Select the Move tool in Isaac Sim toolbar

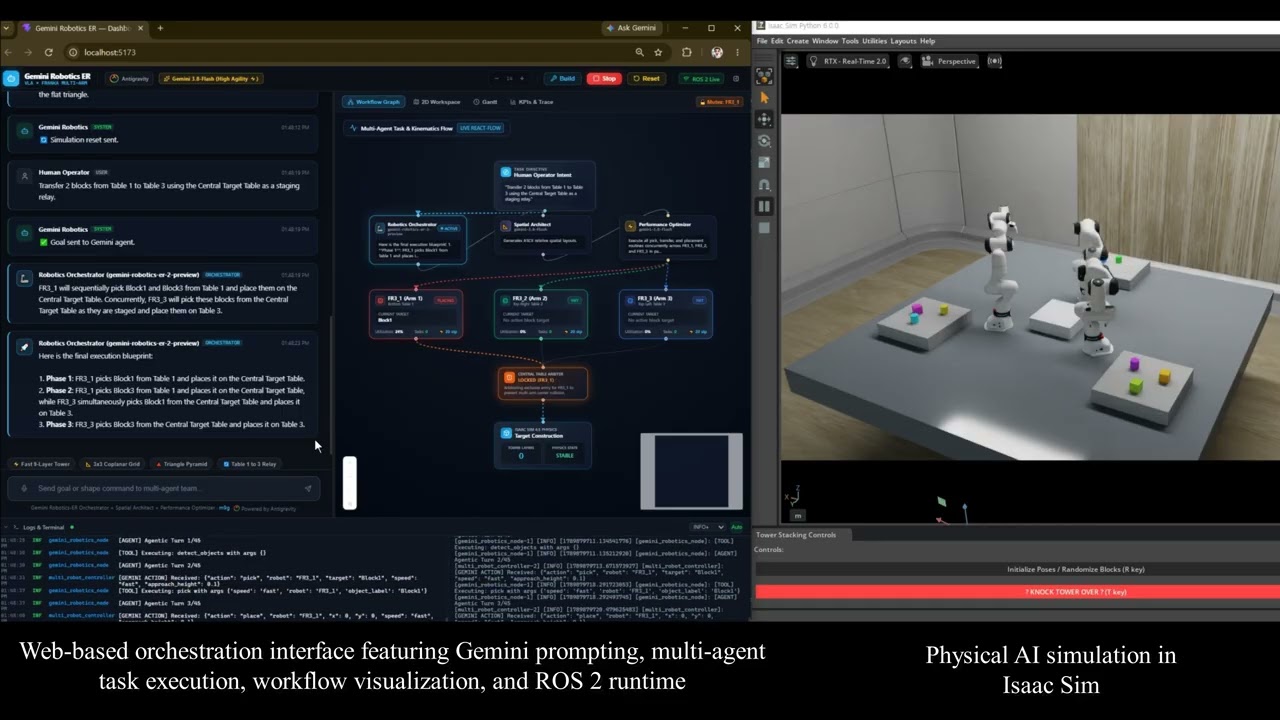point(764,119)
